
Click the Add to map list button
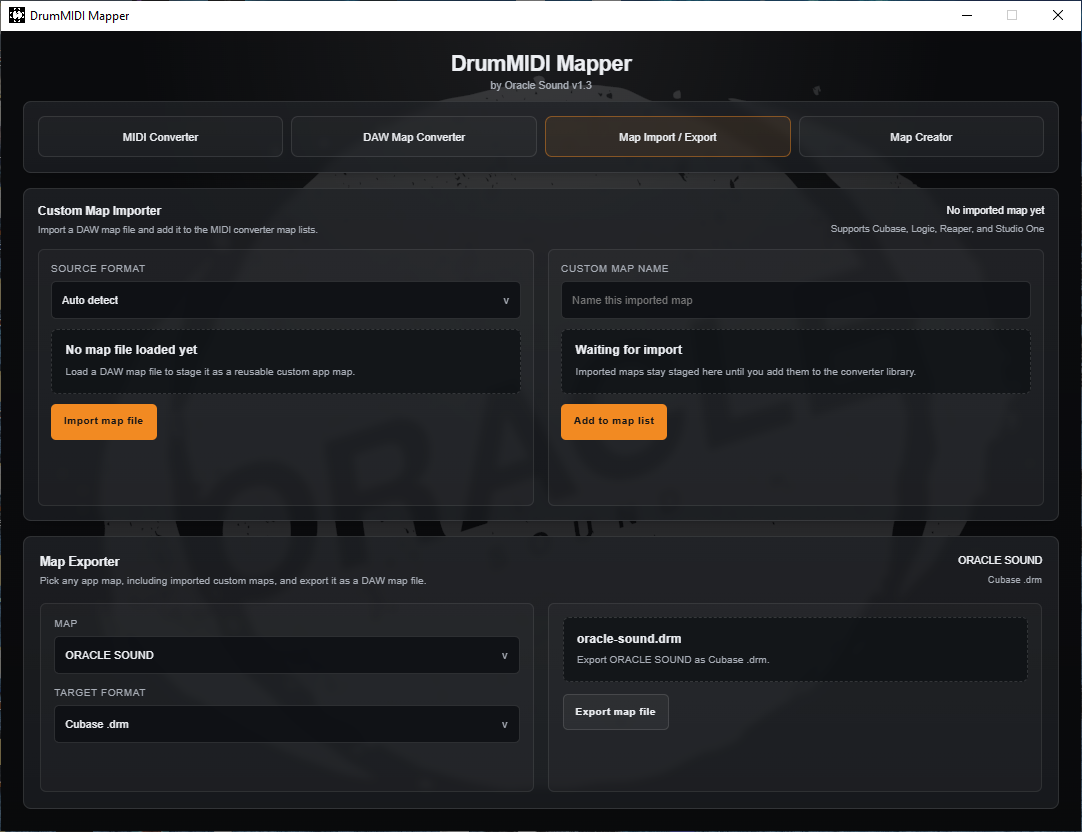pyautogui.click(x=614, y=421)
